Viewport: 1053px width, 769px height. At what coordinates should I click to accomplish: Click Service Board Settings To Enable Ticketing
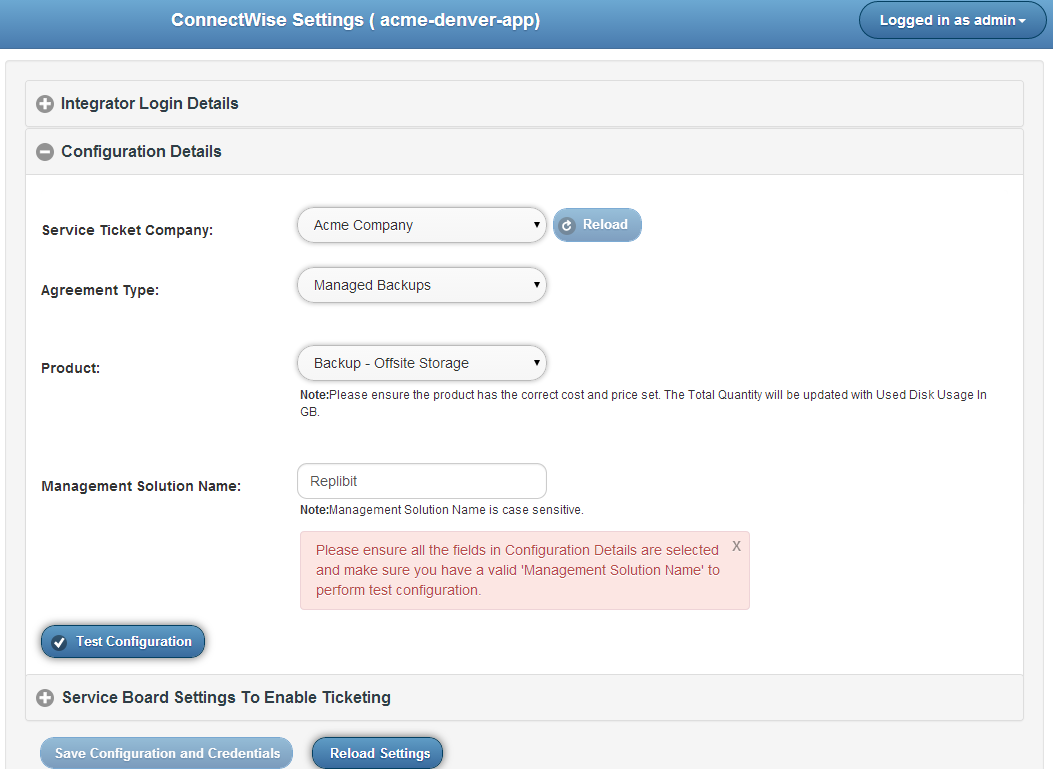[x=226, y=697]
